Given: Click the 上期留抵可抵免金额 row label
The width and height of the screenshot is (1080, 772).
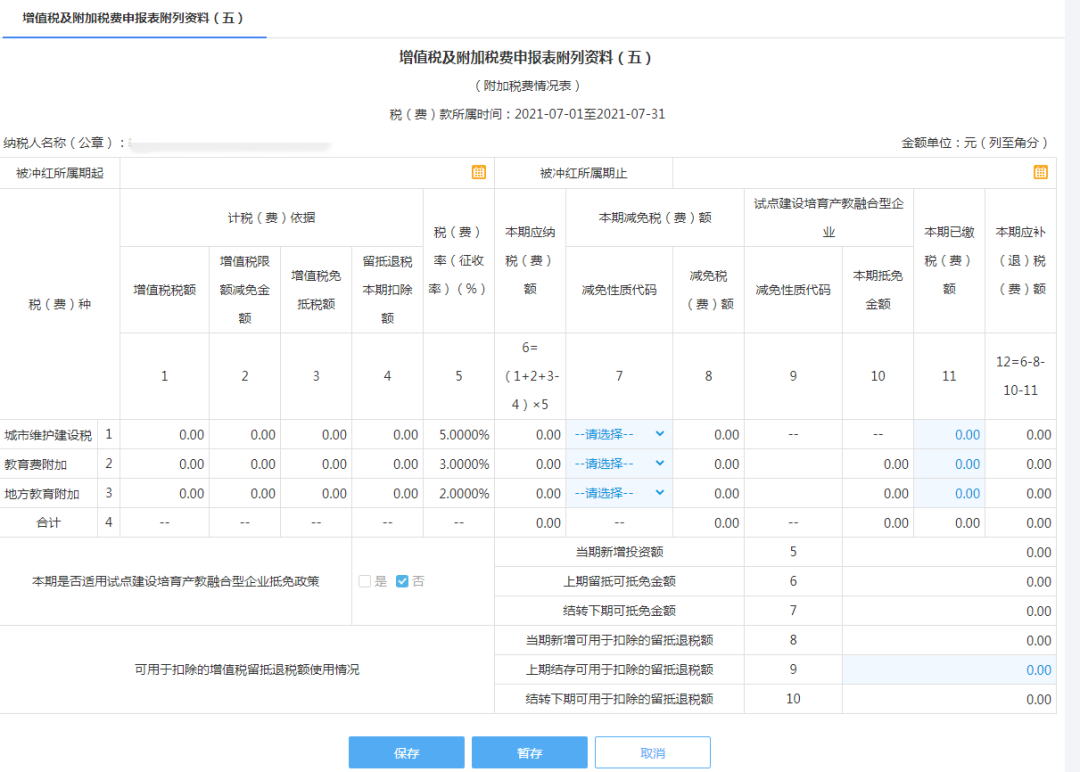Looking at the screenshot, I should point(619,581).
